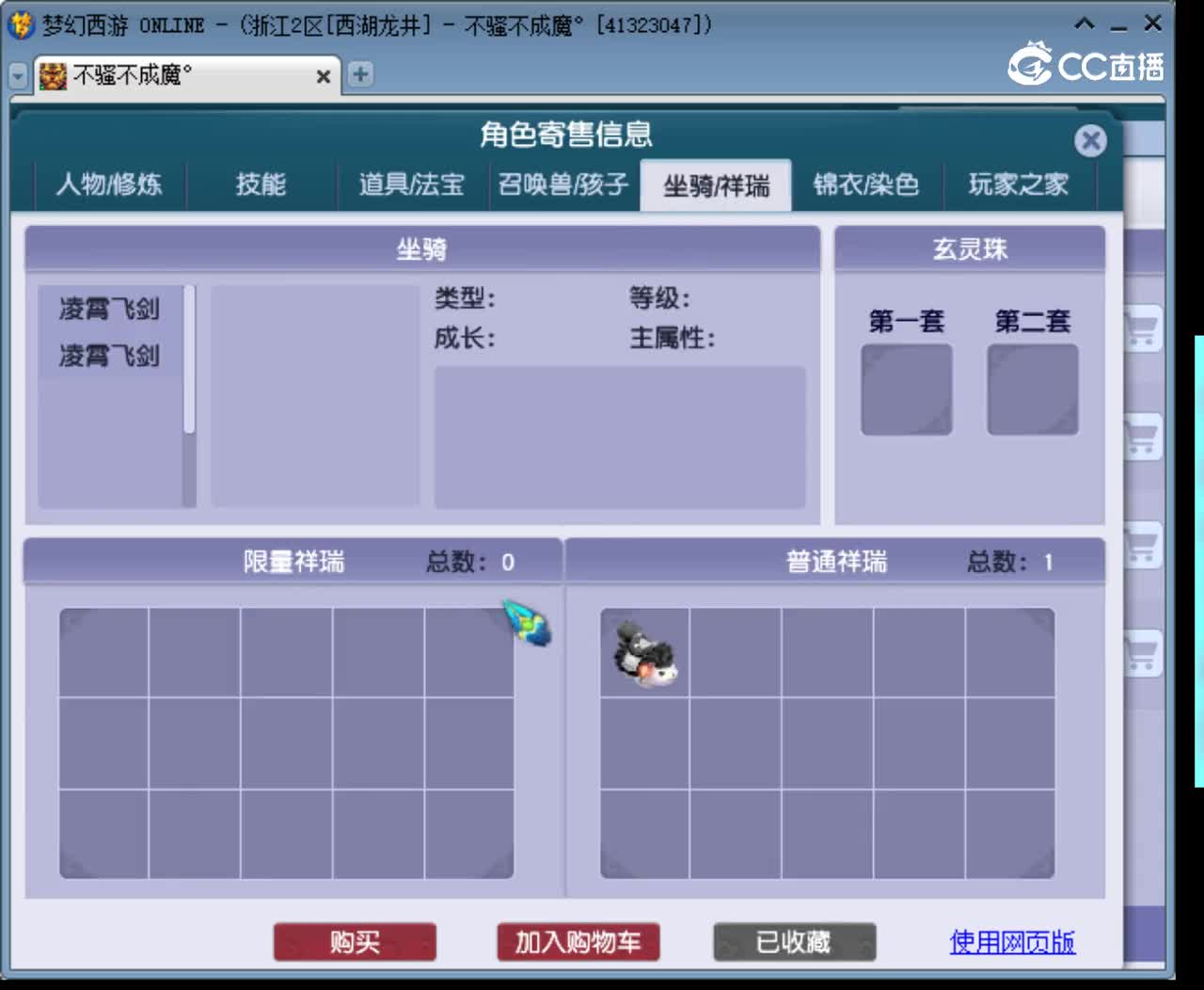Select the 坐骑/祥瑞 tab
This screenshot has width=1204, height=990.
[x=716, y=185]
